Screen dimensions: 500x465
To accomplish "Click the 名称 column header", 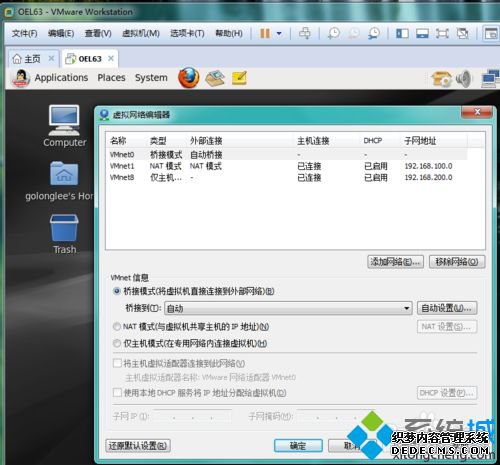I will pyautogui.click(x=118, y=141).
